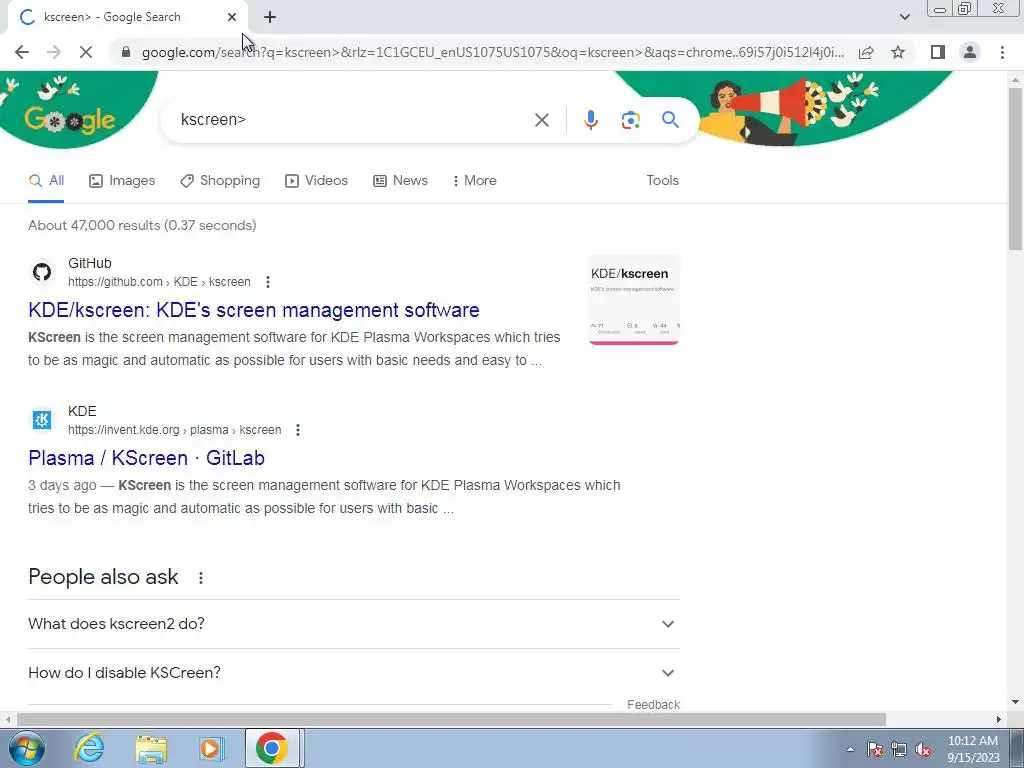Switch to the Videos tab
The width and height of the screenshot is (1024, 768).
pos(317,181)
